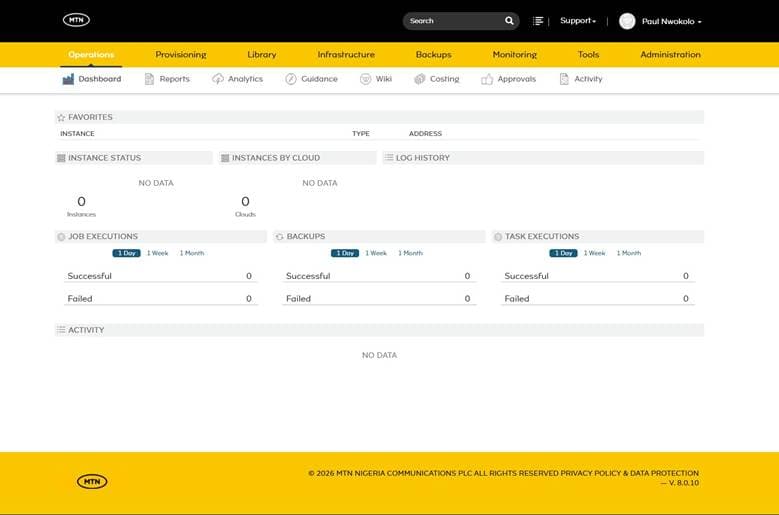Click the MTN logo in footer

coord(92,481)
